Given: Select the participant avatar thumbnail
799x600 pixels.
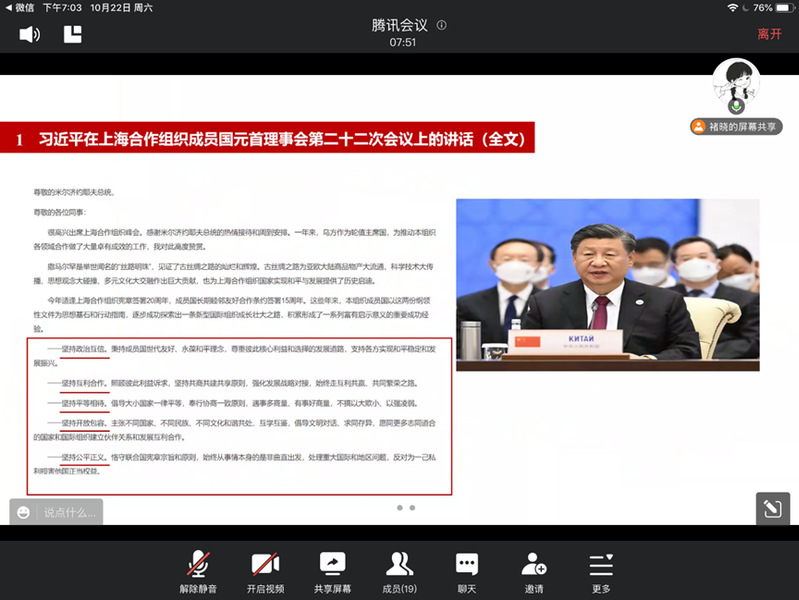Looking at the screenshot, I should tap(736, 85).
